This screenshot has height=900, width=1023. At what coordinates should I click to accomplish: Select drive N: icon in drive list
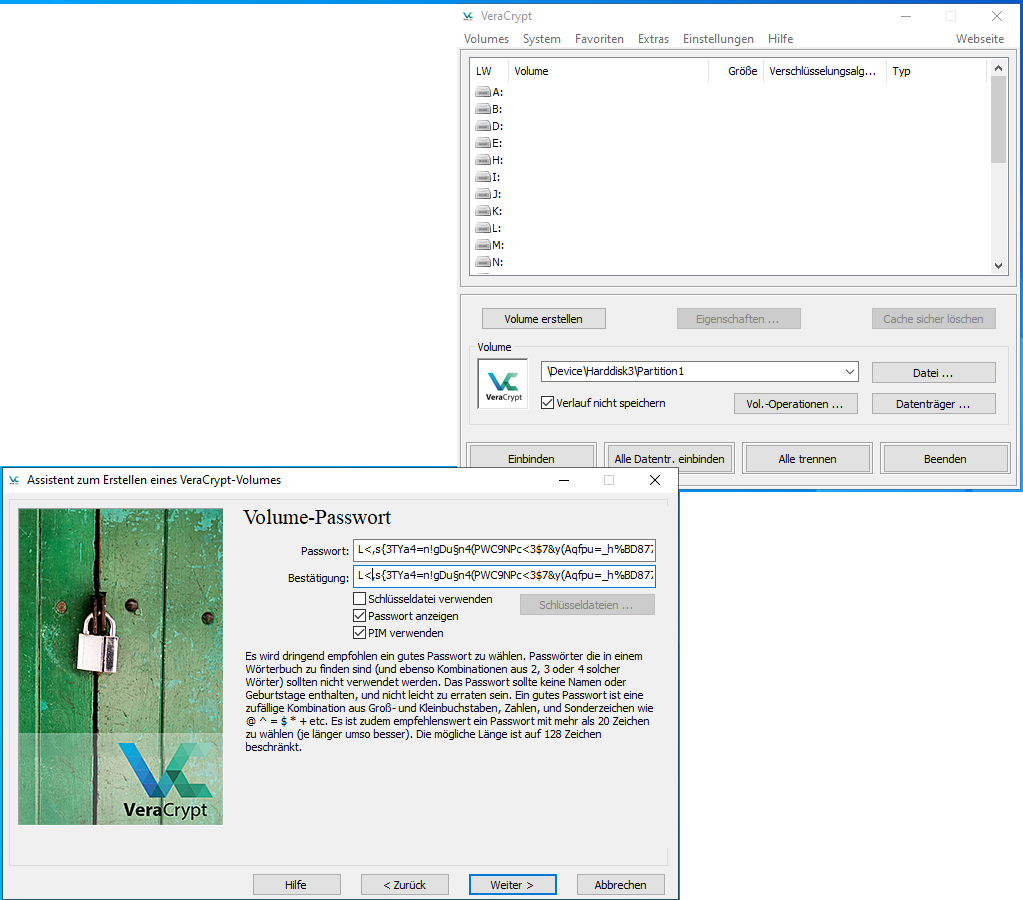pos(483,262)
